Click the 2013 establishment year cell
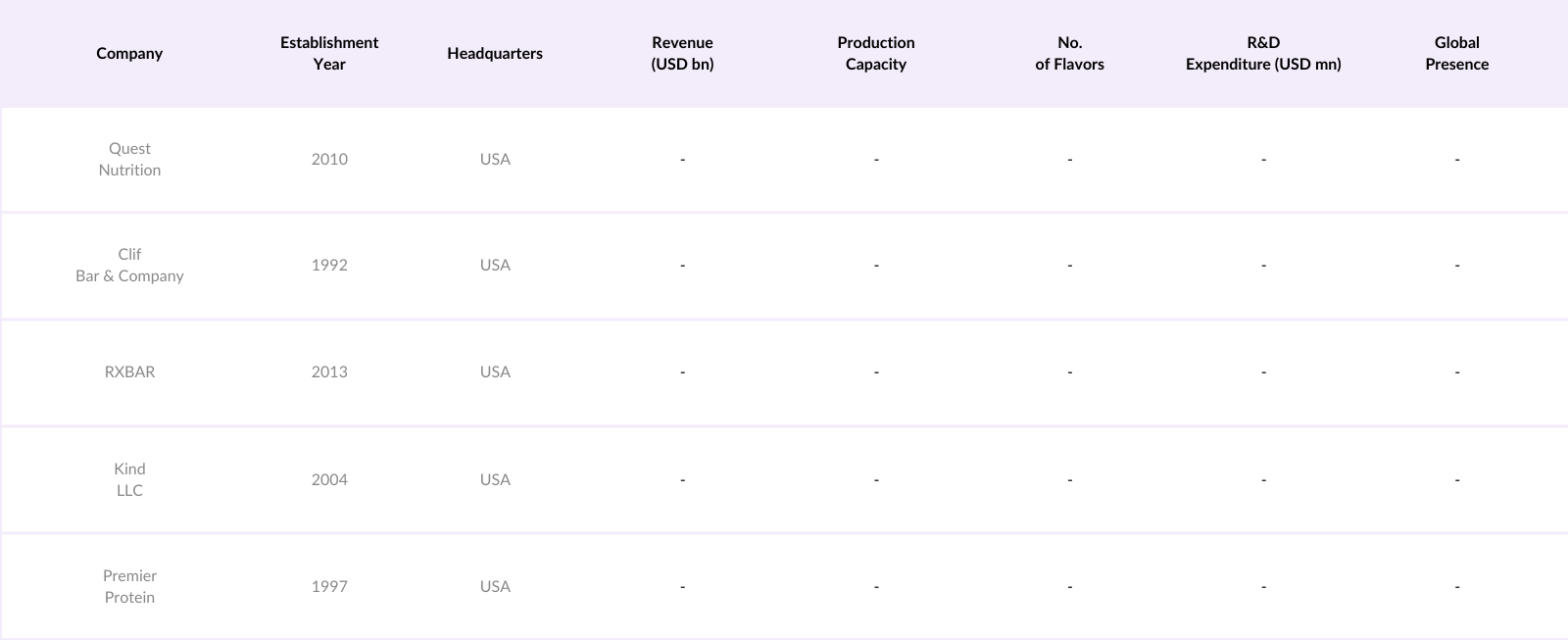The image size is (1568, 640). point(329,371)
